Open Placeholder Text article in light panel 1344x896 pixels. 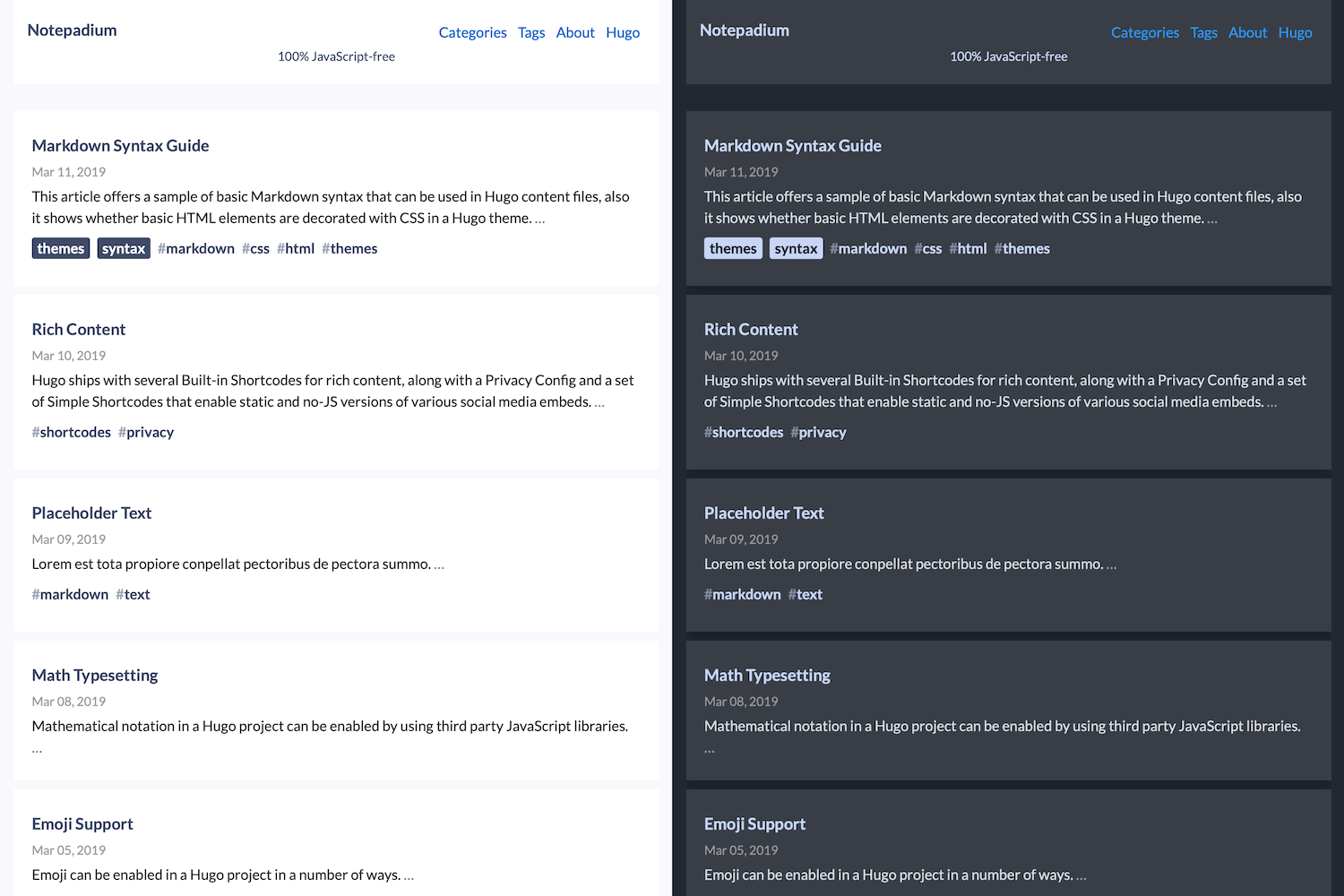point(91,513)
